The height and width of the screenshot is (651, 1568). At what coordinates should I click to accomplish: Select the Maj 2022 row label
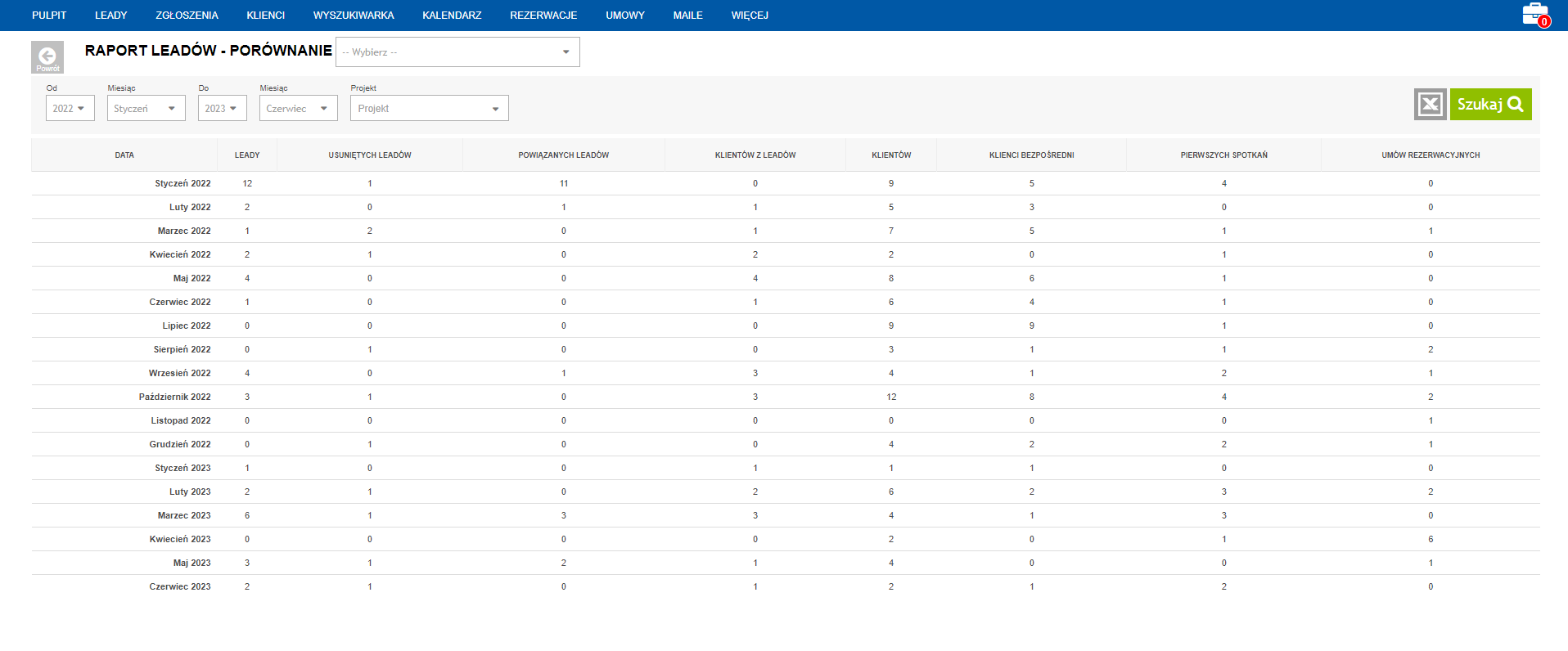pyautogui.click(x=191, y=279)
